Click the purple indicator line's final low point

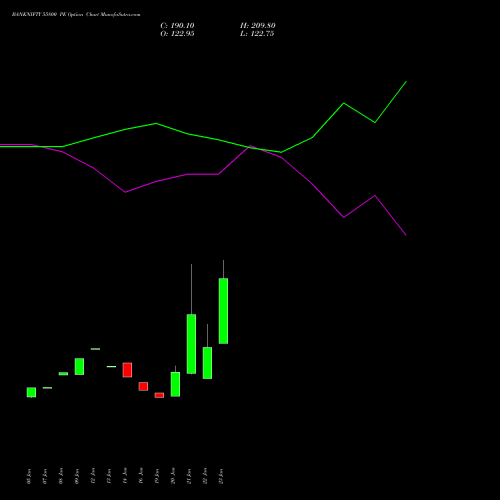(406, 235)
